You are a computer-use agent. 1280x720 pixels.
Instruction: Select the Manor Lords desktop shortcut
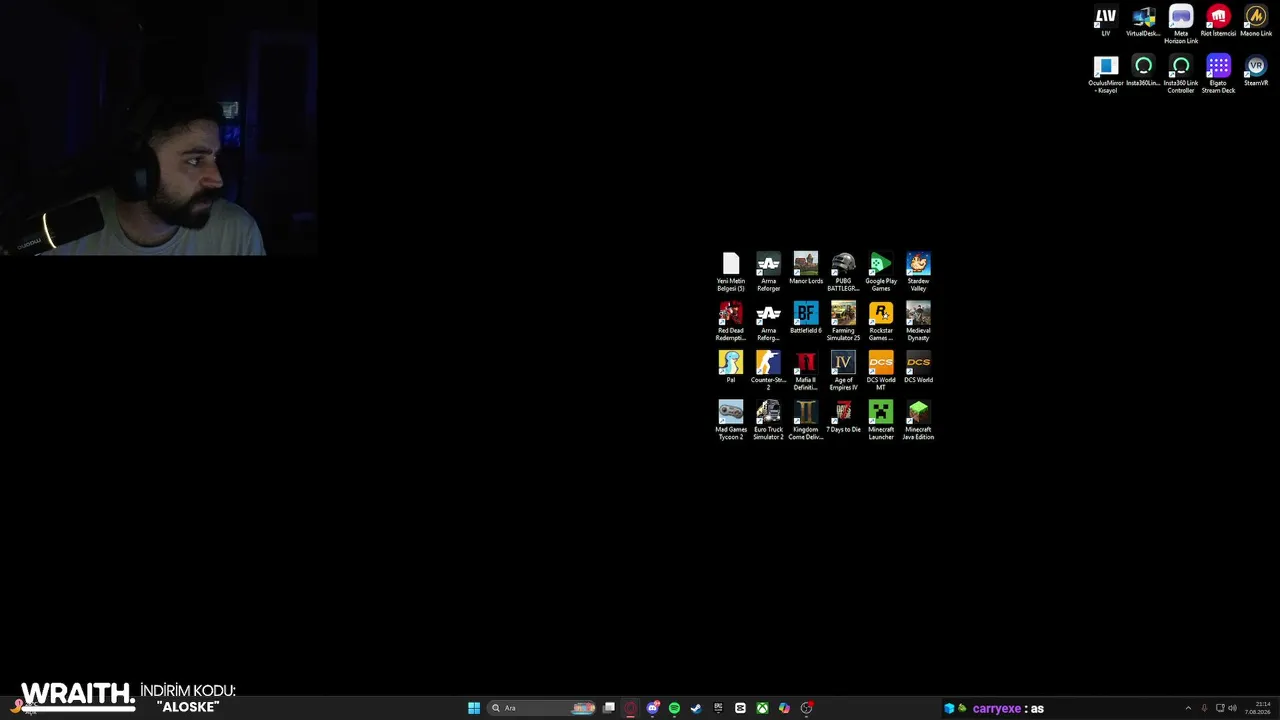pyautogui.click(x=806, y=269)
